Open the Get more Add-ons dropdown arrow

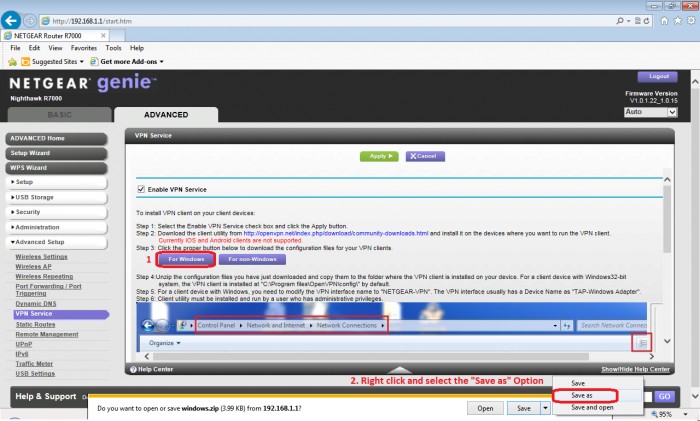[162, 62]
